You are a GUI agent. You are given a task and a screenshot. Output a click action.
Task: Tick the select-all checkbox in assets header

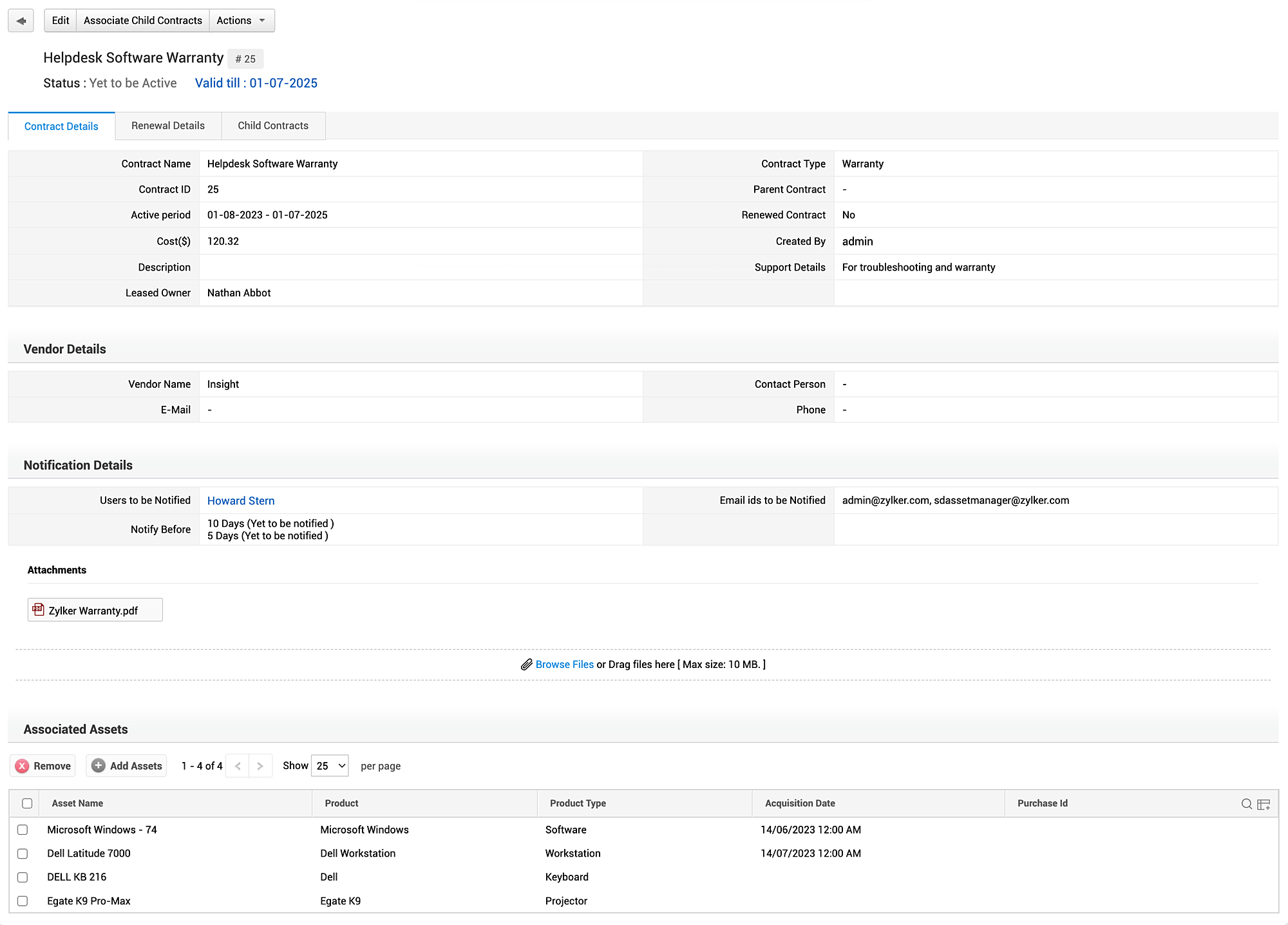(27, 803)
